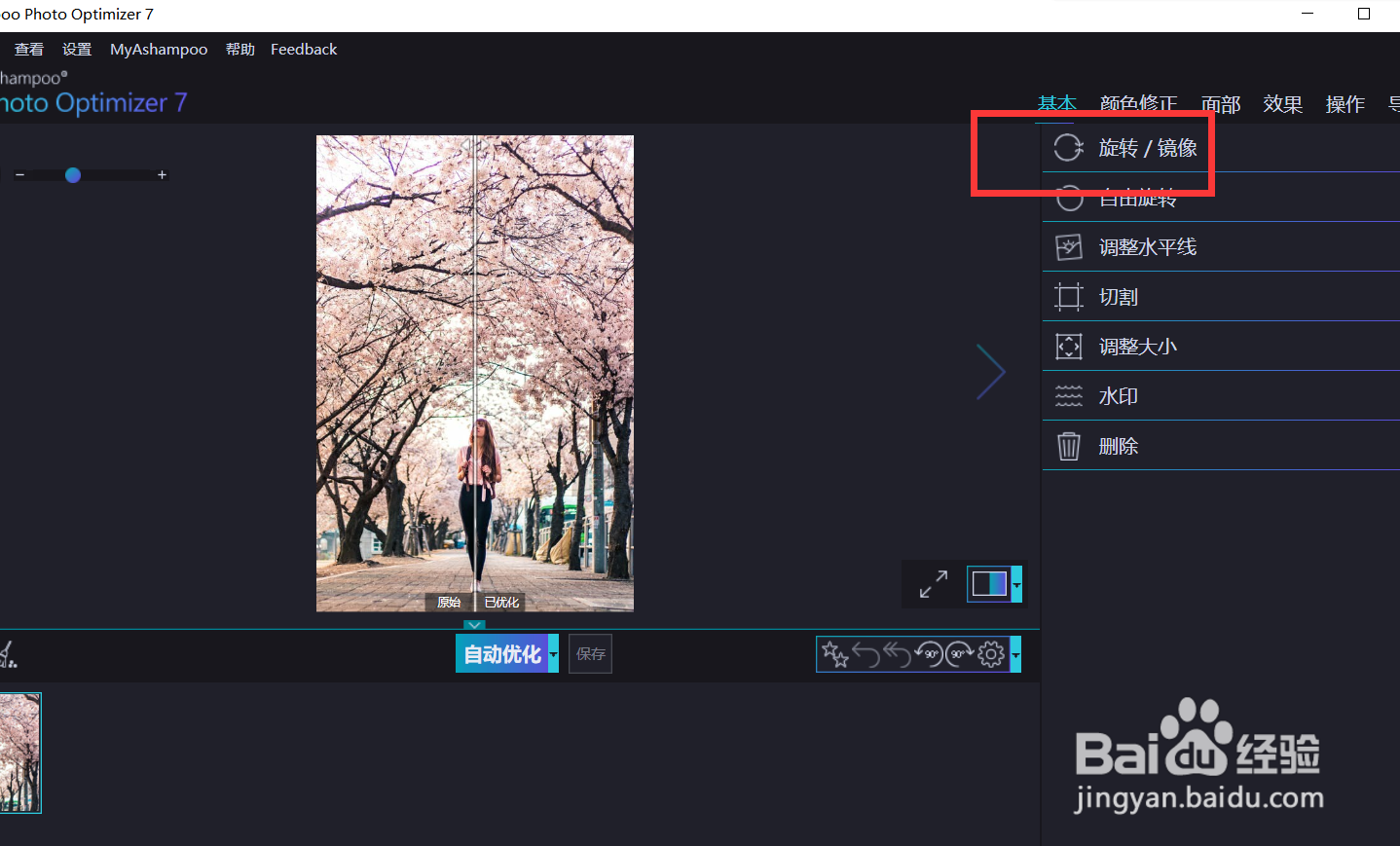Switch to the 基本 (Basic) tab
The image size is (1400, 846).
point(1057,104)
